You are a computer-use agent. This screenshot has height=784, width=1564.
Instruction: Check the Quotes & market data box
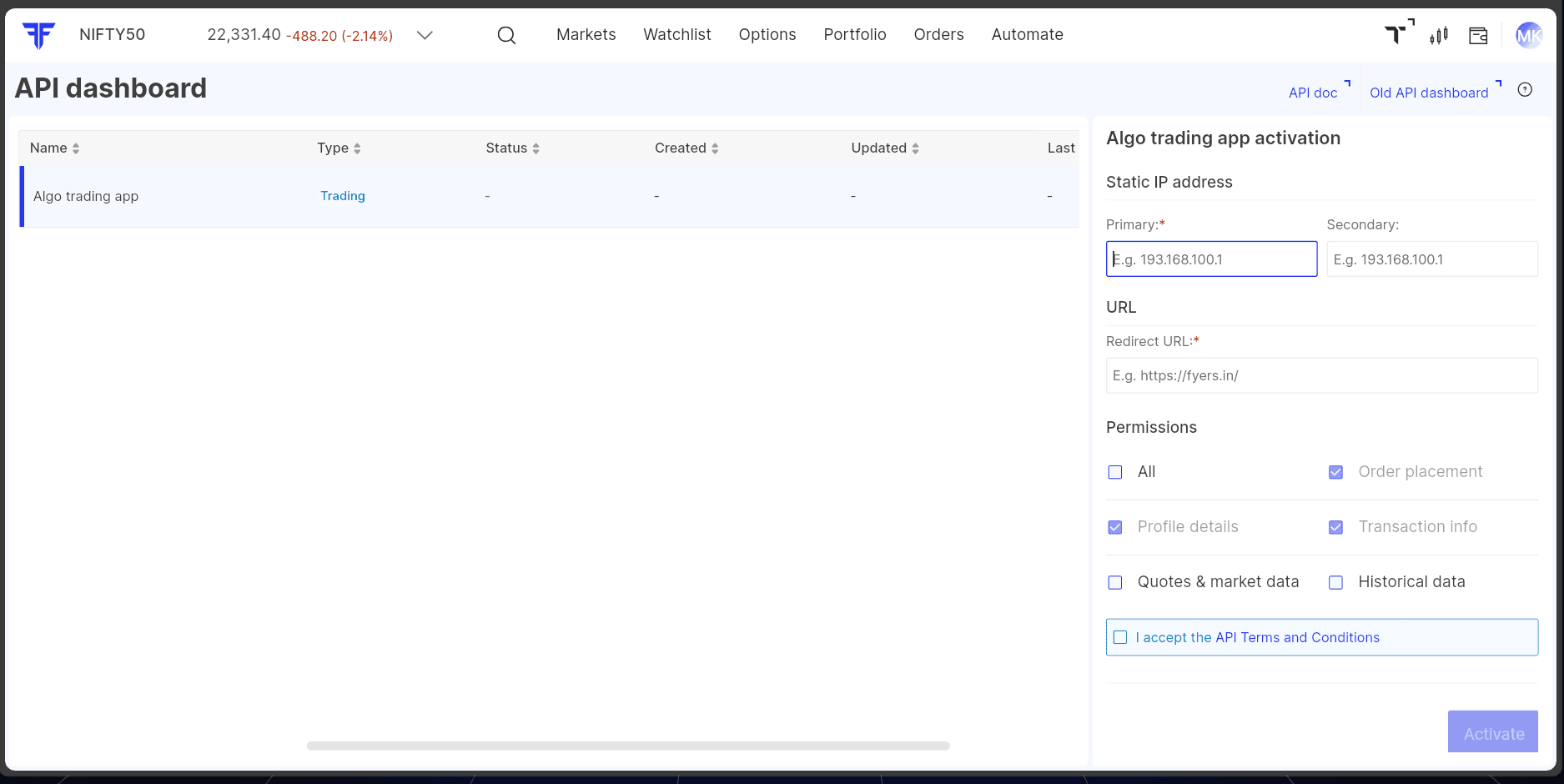(x=1115, y=582)
